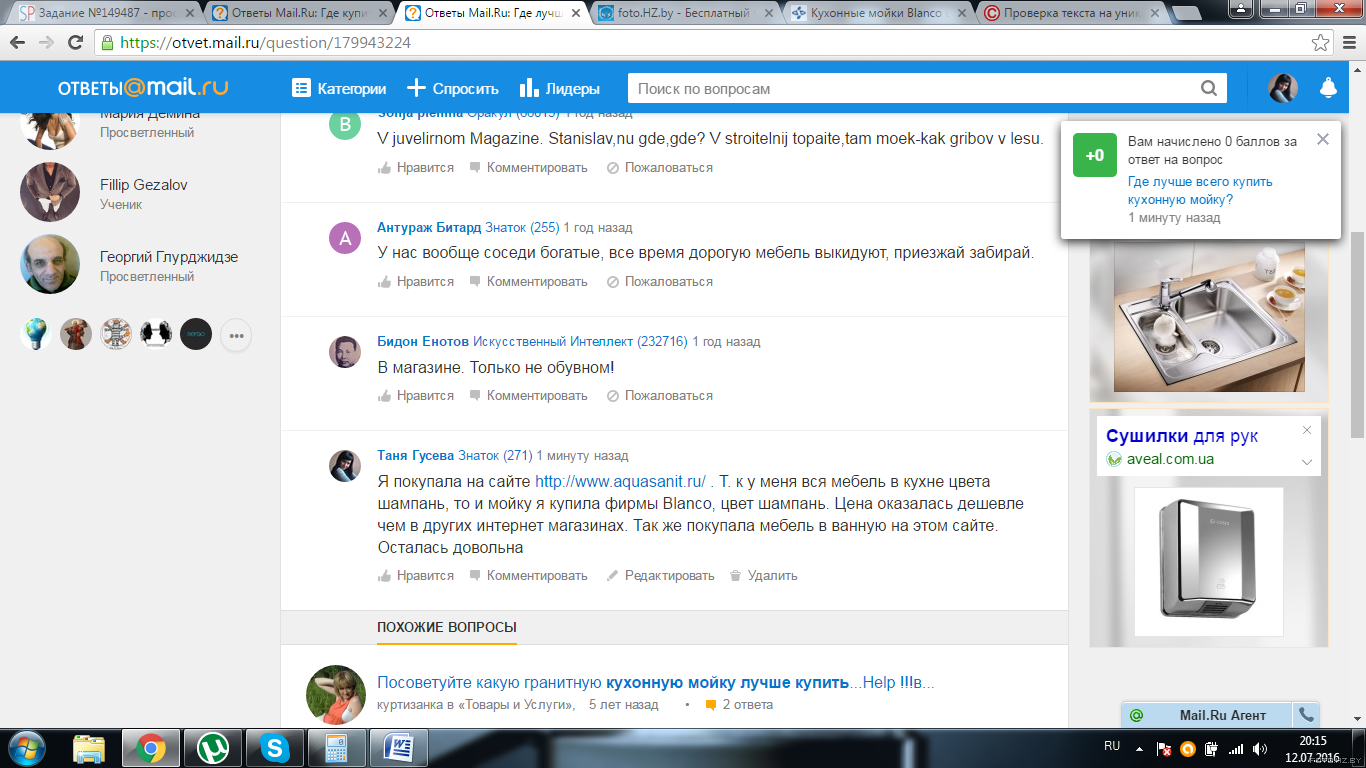Like Бидон Енотов's answer

coord(416,395)
